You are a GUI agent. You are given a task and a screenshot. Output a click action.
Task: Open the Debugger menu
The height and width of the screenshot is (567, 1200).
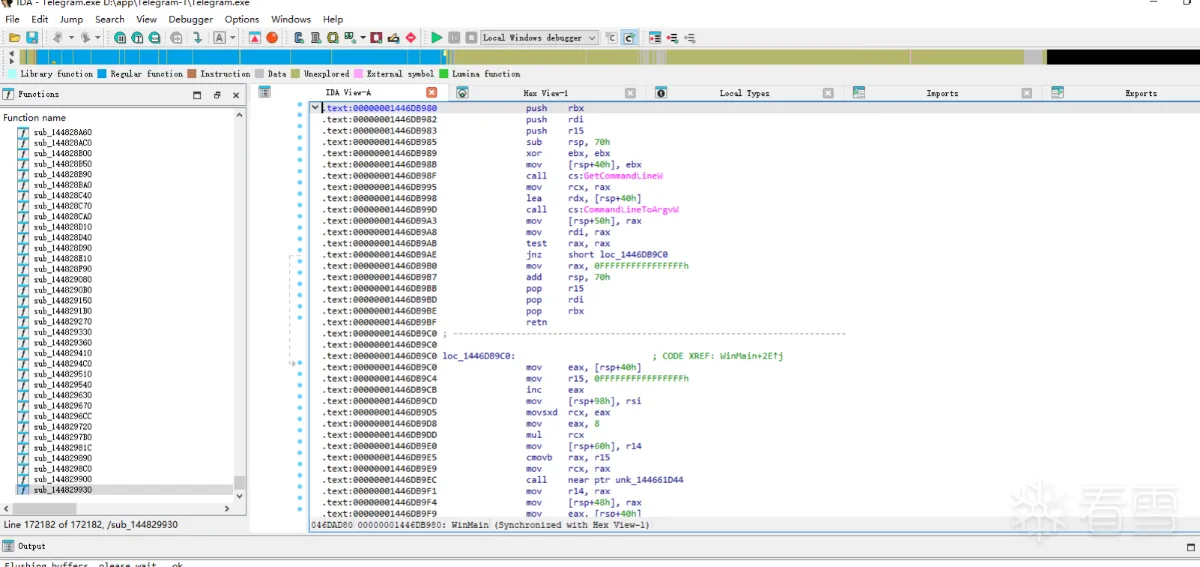190,19
